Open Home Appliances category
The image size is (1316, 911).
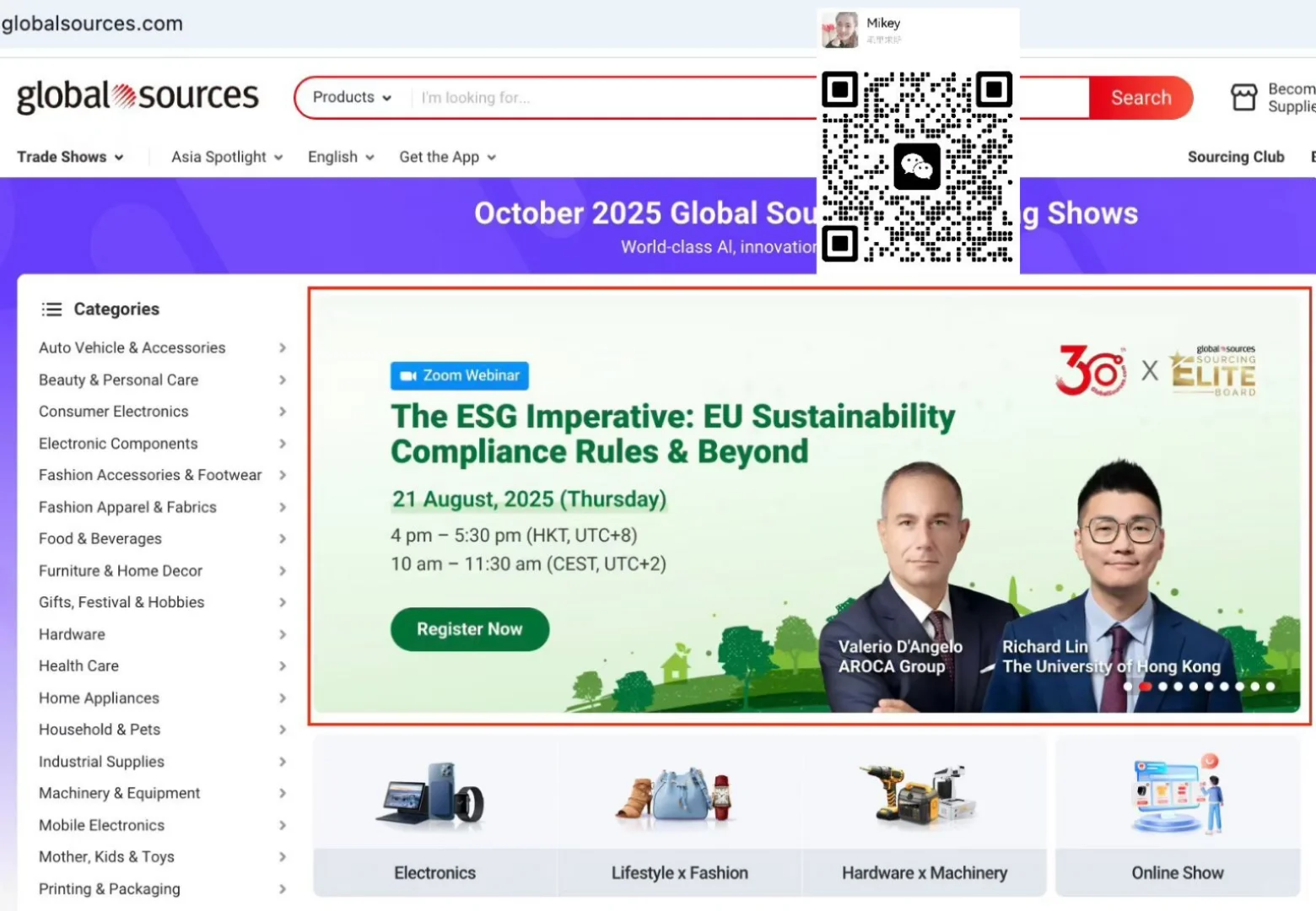(x=99, y=698)
